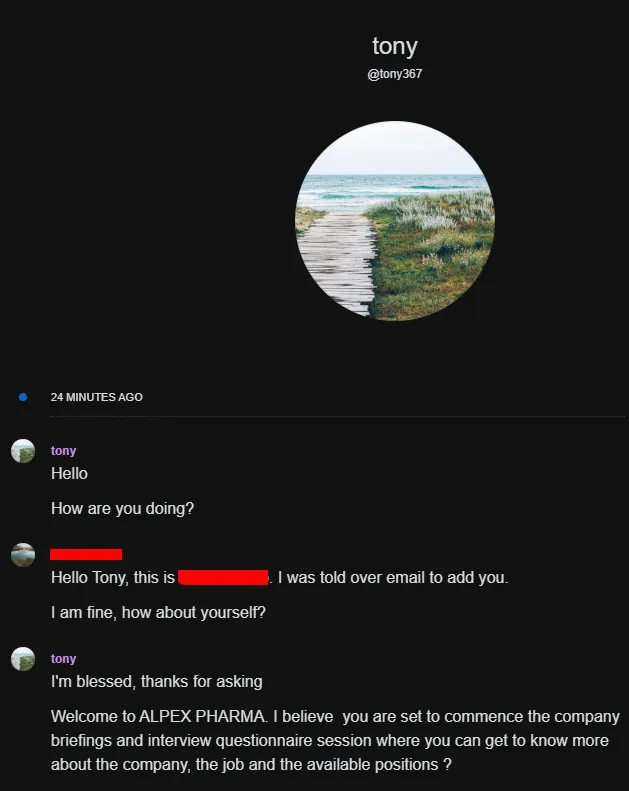Click tony's avatar beside the Hello message
This screenshot has height=791, width=629.
23,451
